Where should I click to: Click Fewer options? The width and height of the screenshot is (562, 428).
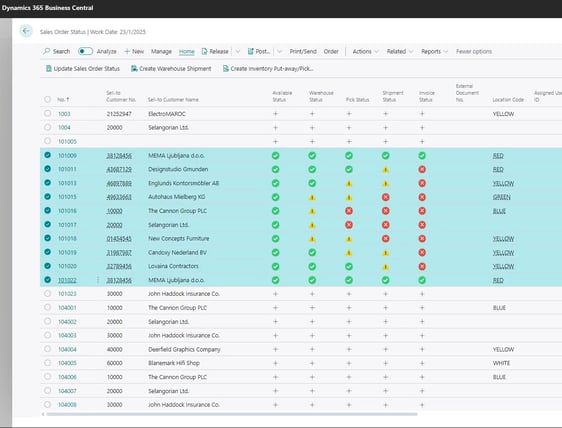coord(474,51)
